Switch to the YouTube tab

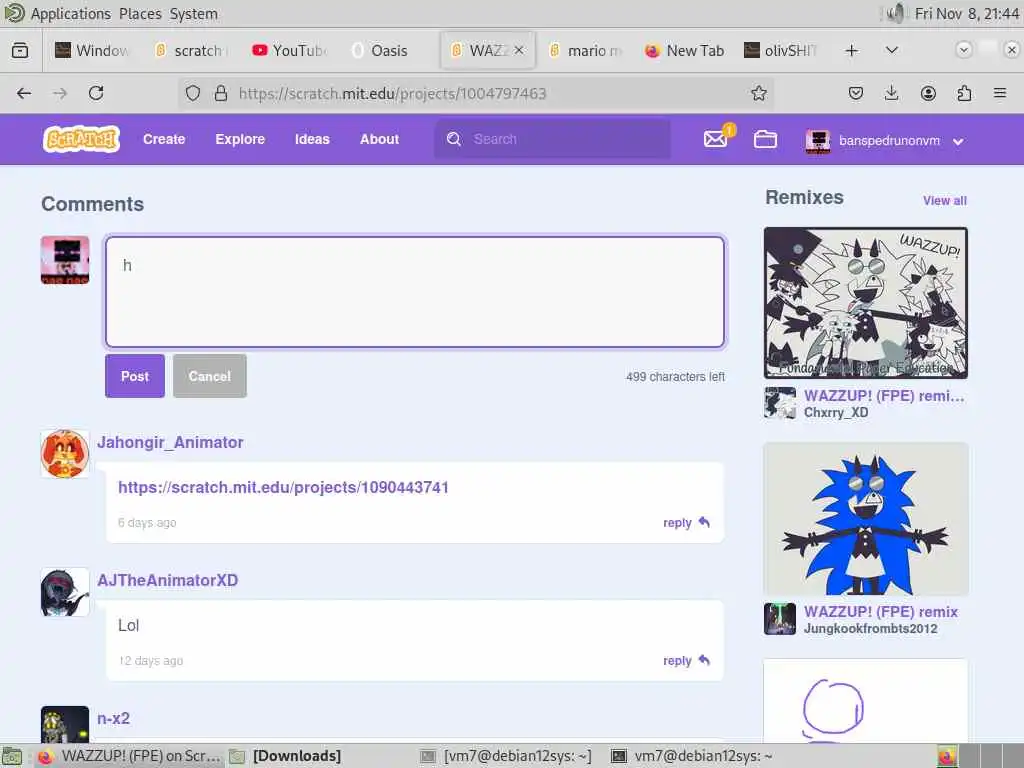click(x=289, y=50)
